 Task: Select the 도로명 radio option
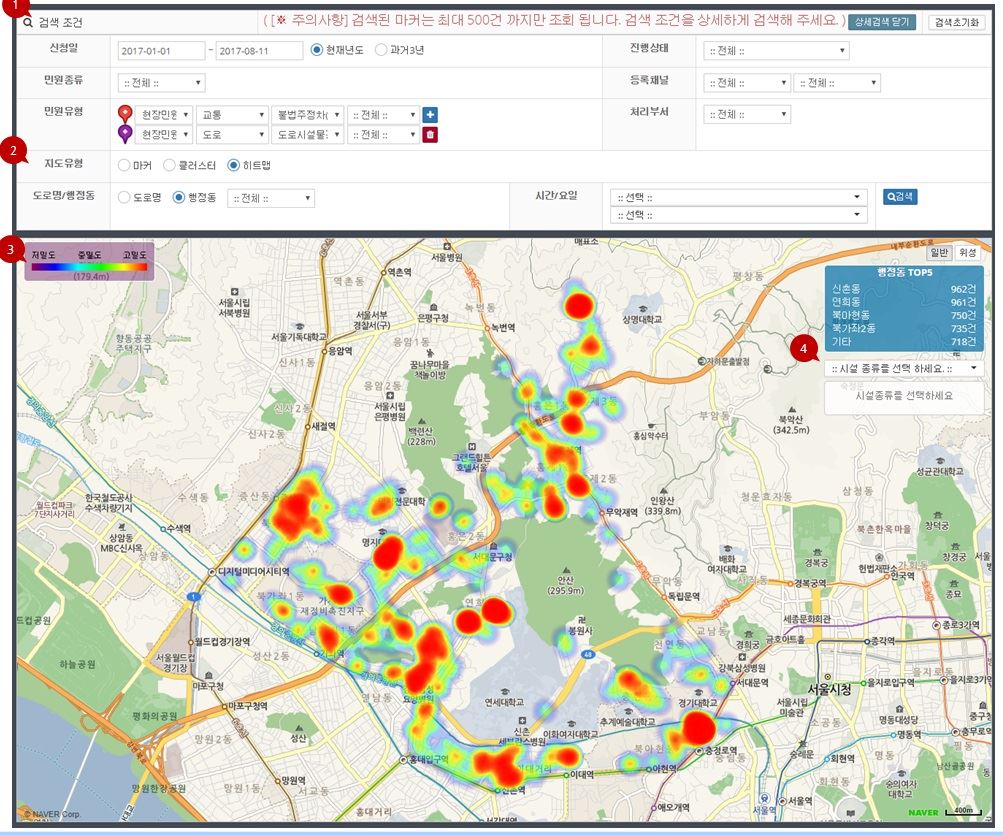[x=125, y=198]
